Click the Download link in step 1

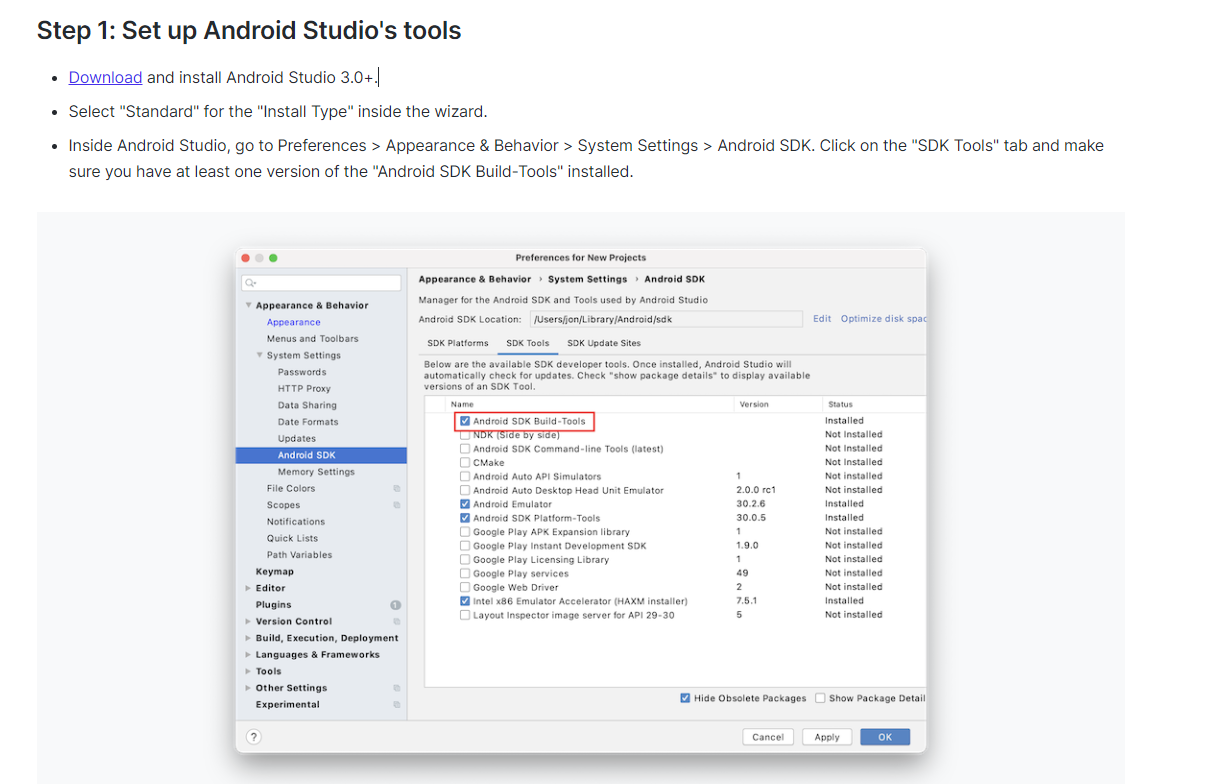(105, 77)
